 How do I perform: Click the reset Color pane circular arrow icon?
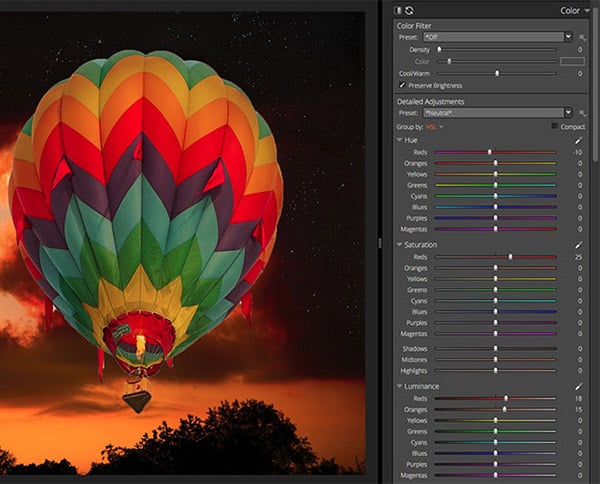point(409,10)
